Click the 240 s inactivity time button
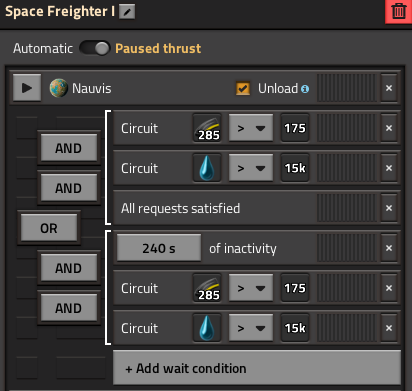 point(159,248)
